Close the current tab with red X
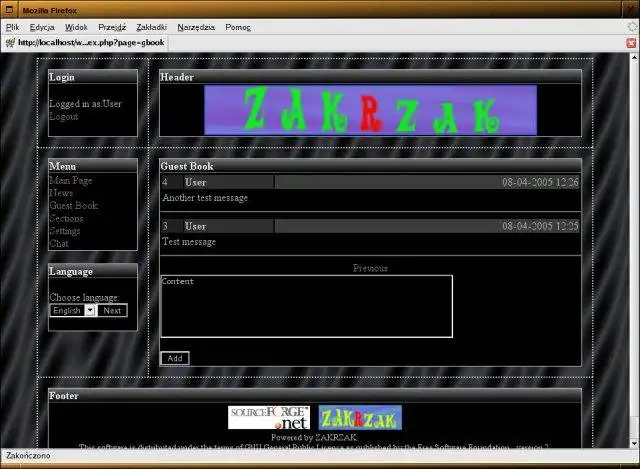The width and height of the screenshot is (640, 469). point(631,42)
